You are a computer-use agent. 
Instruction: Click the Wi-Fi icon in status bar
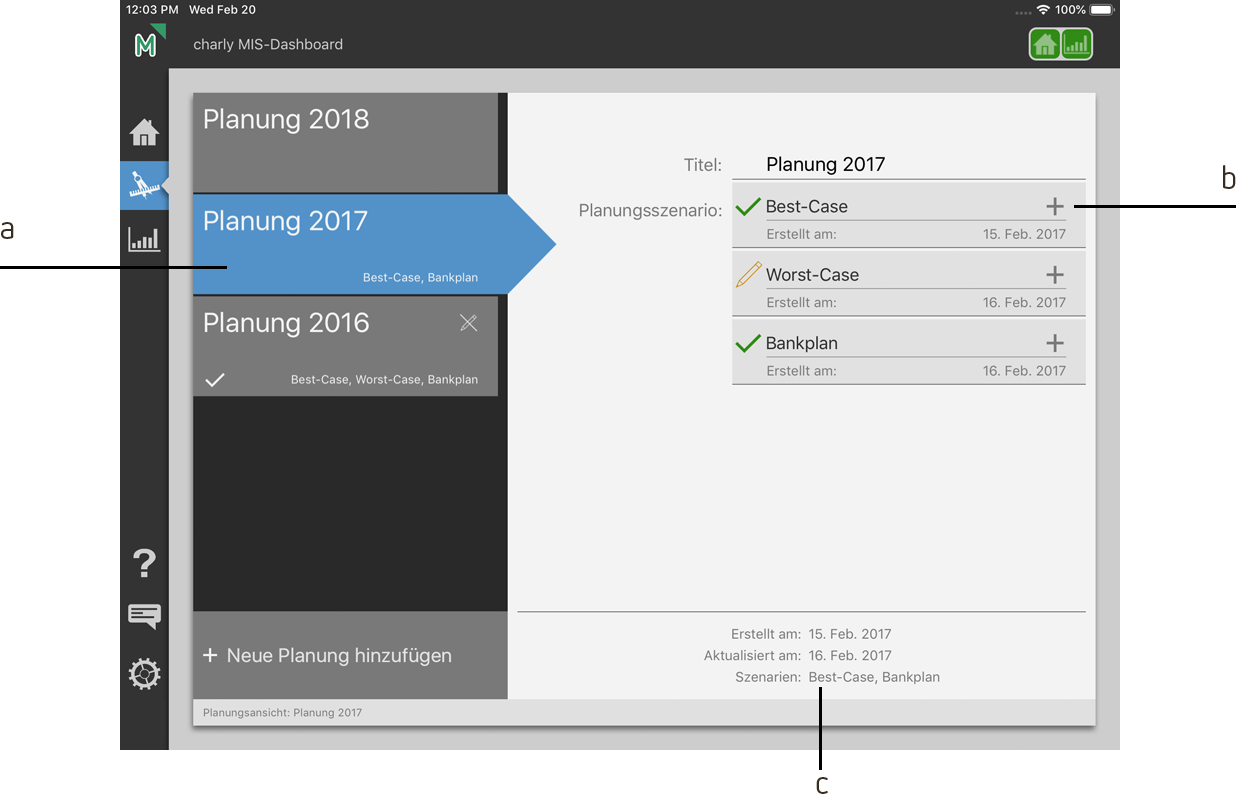click(x=1043, y=9)
